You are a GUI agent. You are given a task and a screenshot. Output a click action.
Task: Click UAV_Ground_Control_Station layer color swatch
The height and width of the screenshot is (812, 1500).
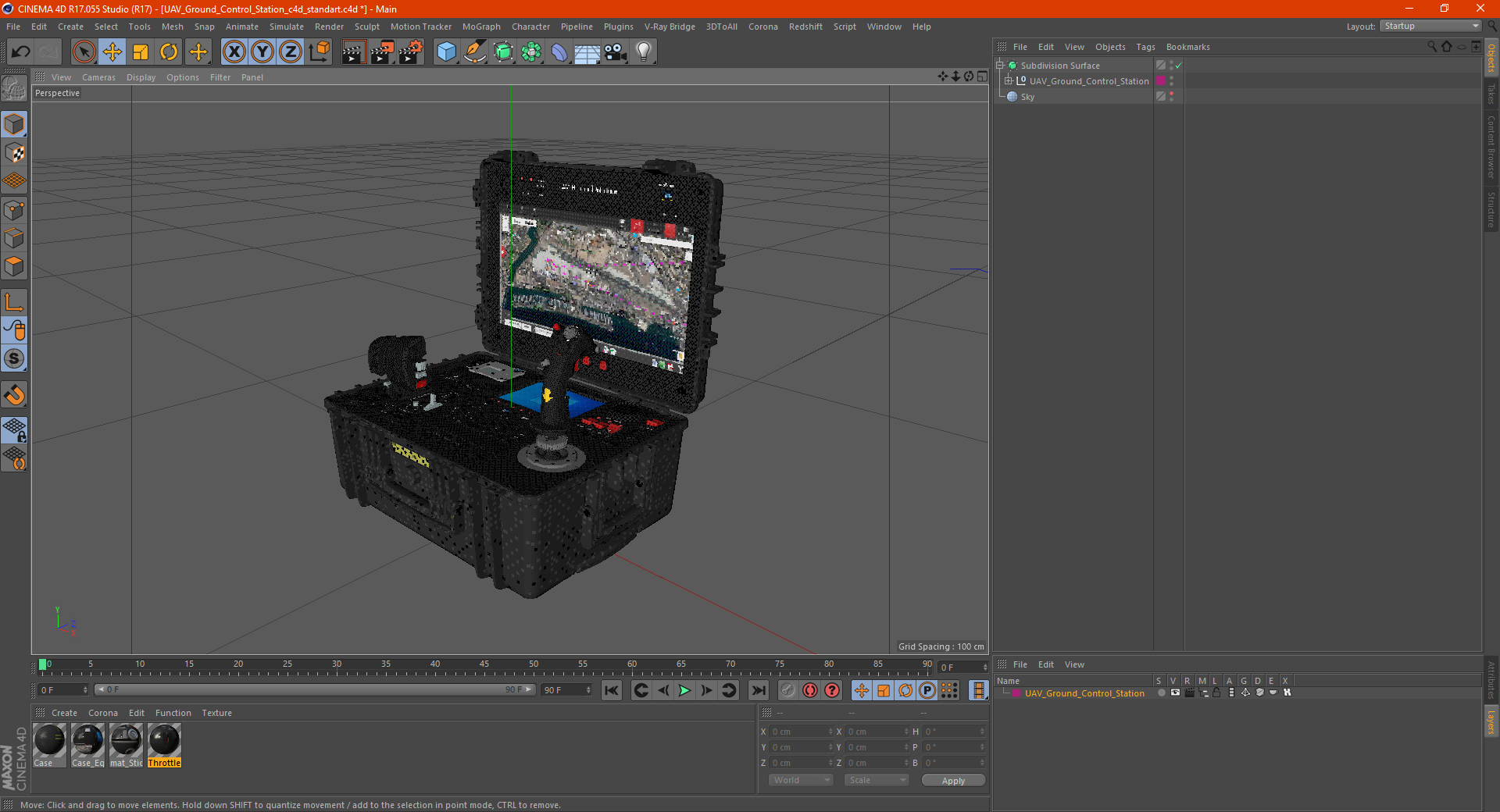click(1161, 81)
